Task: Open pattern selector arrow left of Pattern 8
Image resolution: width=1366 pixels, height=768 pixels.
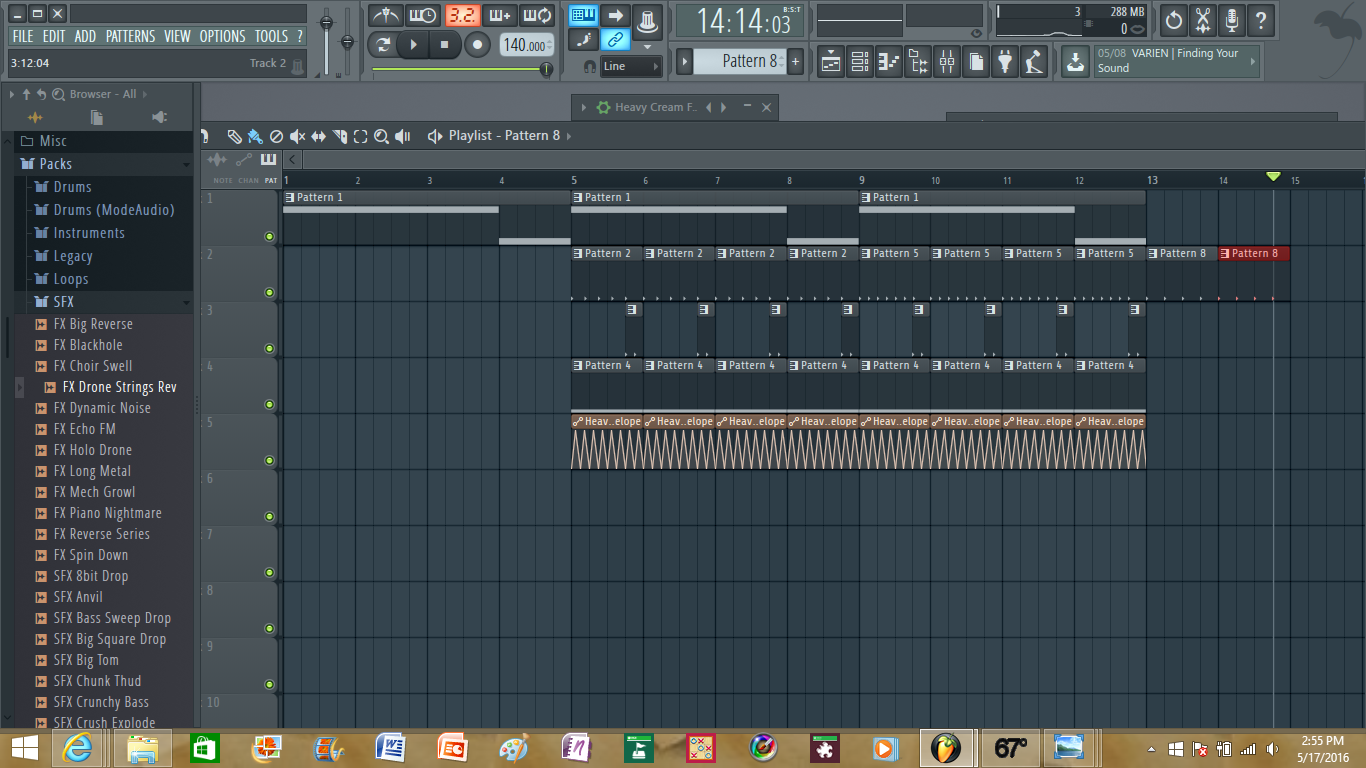Action: coord(685,61)
